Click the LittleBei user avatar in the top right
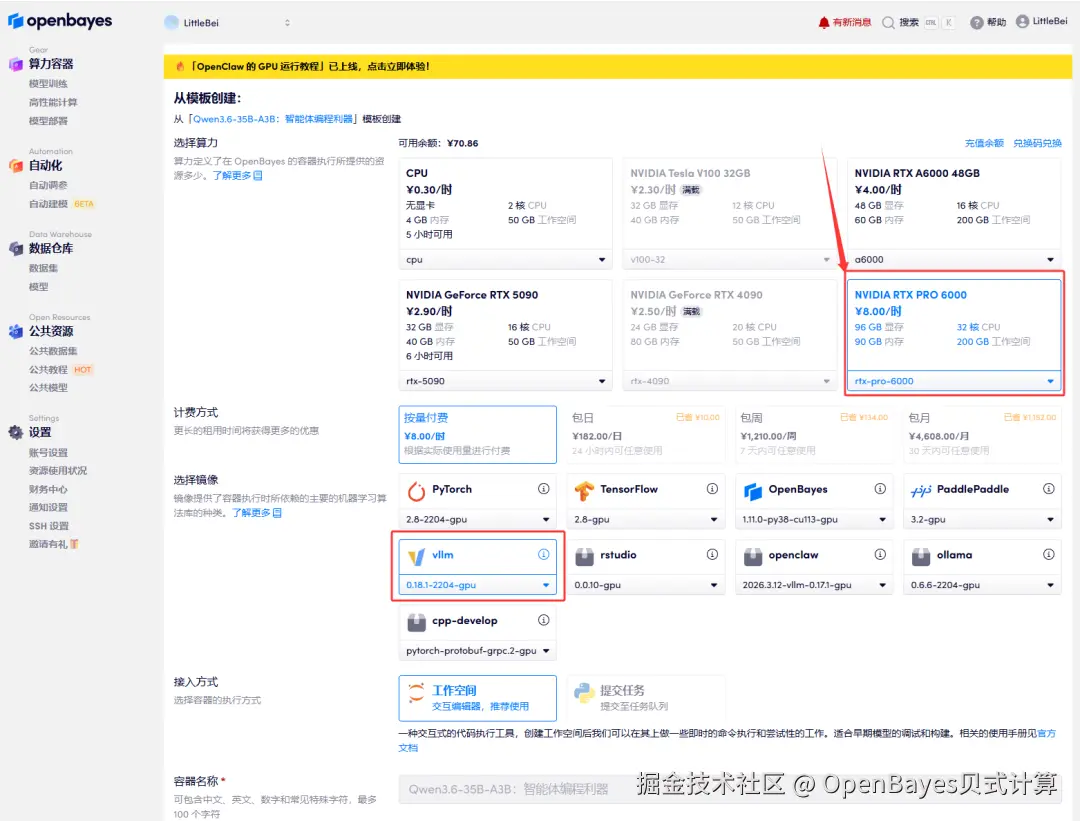Viewport: 1080px width, 821px height. [1022, 21]
